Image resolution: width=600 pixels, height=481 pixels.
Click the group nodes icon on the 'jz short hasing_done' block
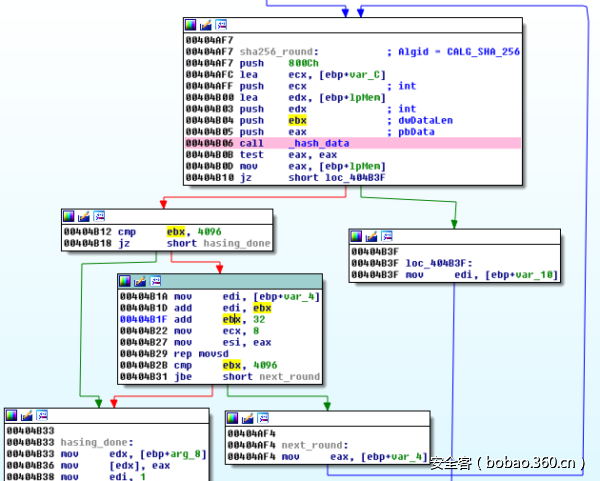click(x=98, y=216)
